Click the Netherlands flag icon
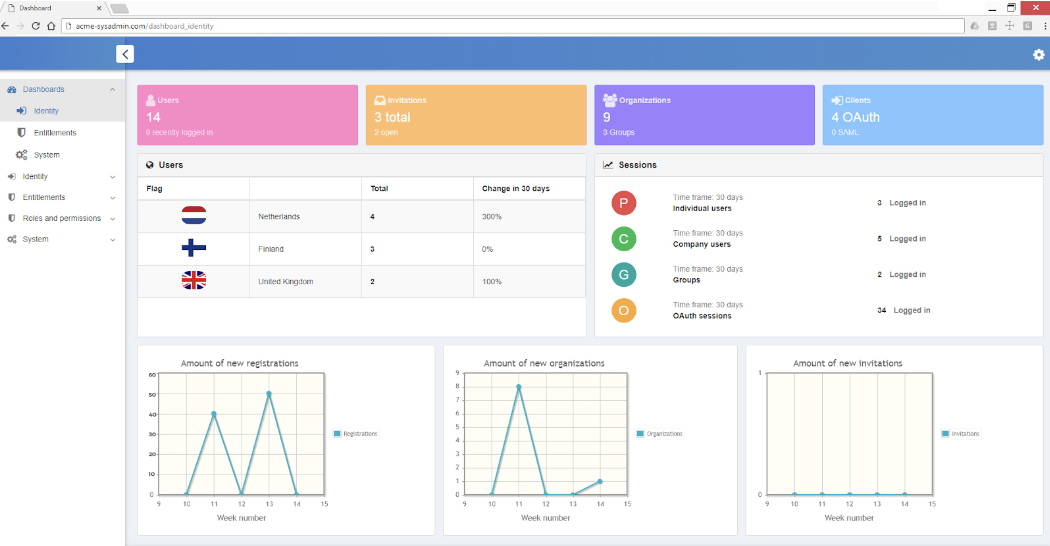 pyautogui.click(x=194, y=216)
